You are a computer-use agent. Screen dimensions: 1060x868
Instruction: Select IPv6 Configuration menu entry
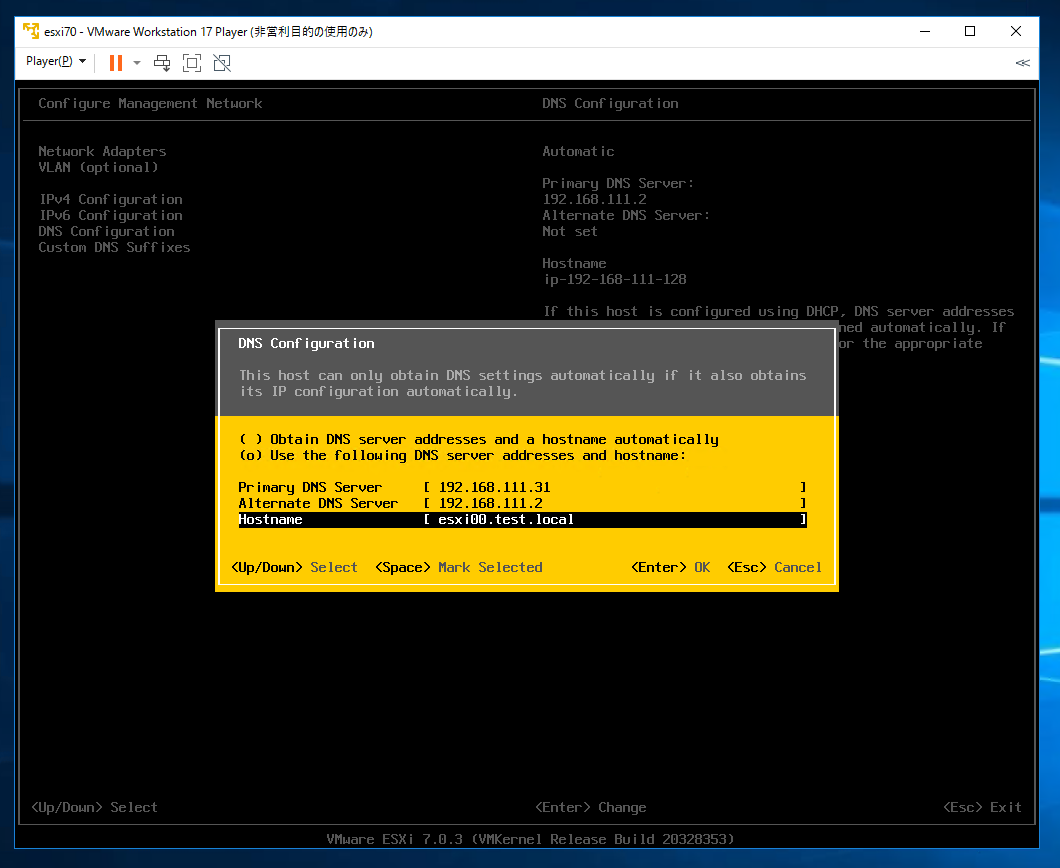[111, 216]
